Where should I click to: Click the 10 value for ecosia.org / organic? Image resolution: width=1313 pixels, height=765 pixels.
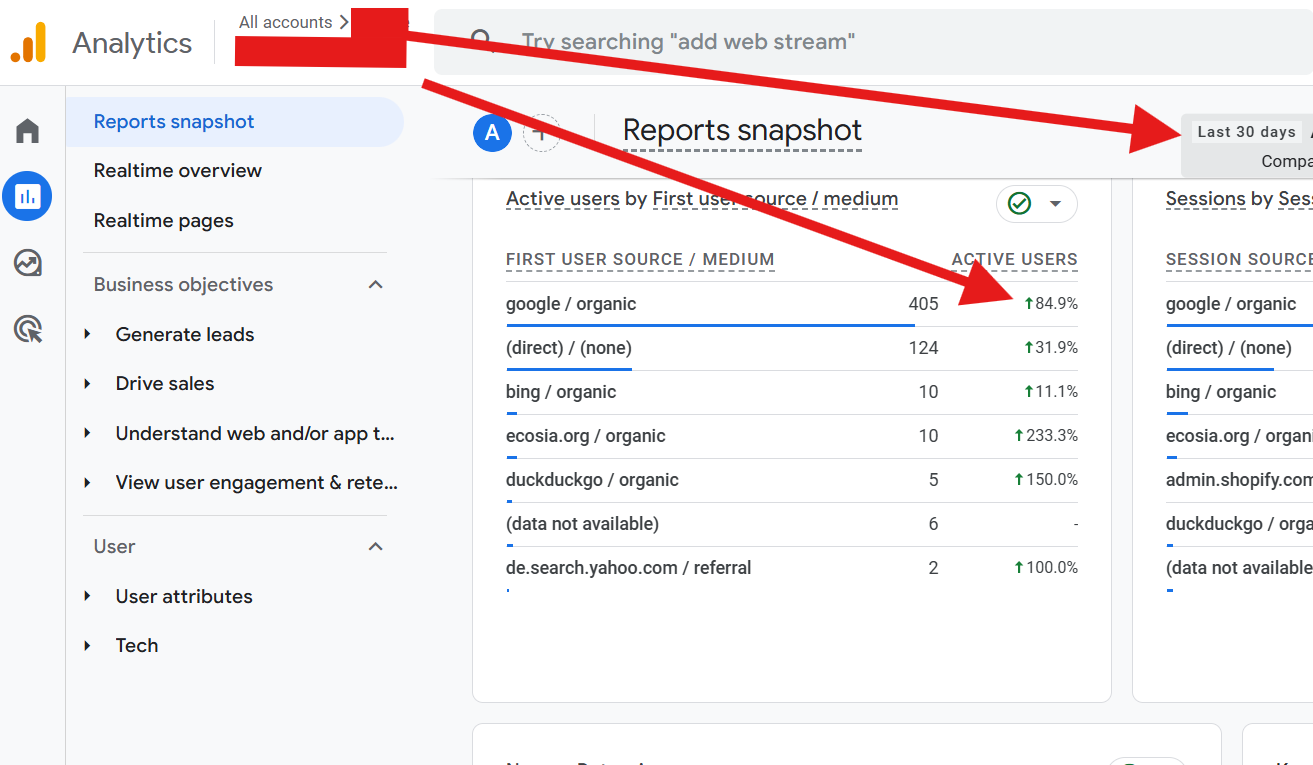pyautogui.click(x=929, y=436)
